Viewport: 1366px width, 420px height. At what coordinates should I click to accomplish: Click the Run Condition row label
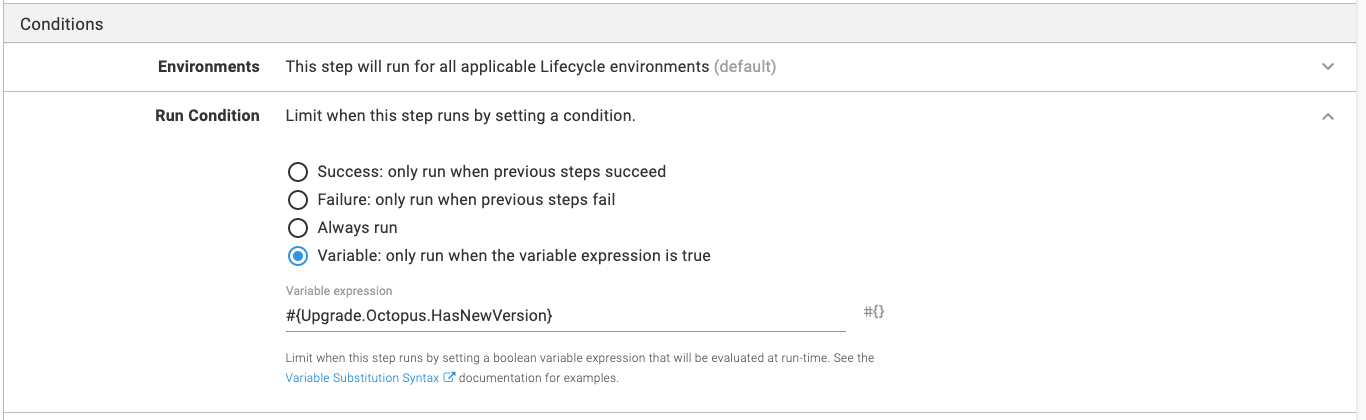(x=207, y=116)
